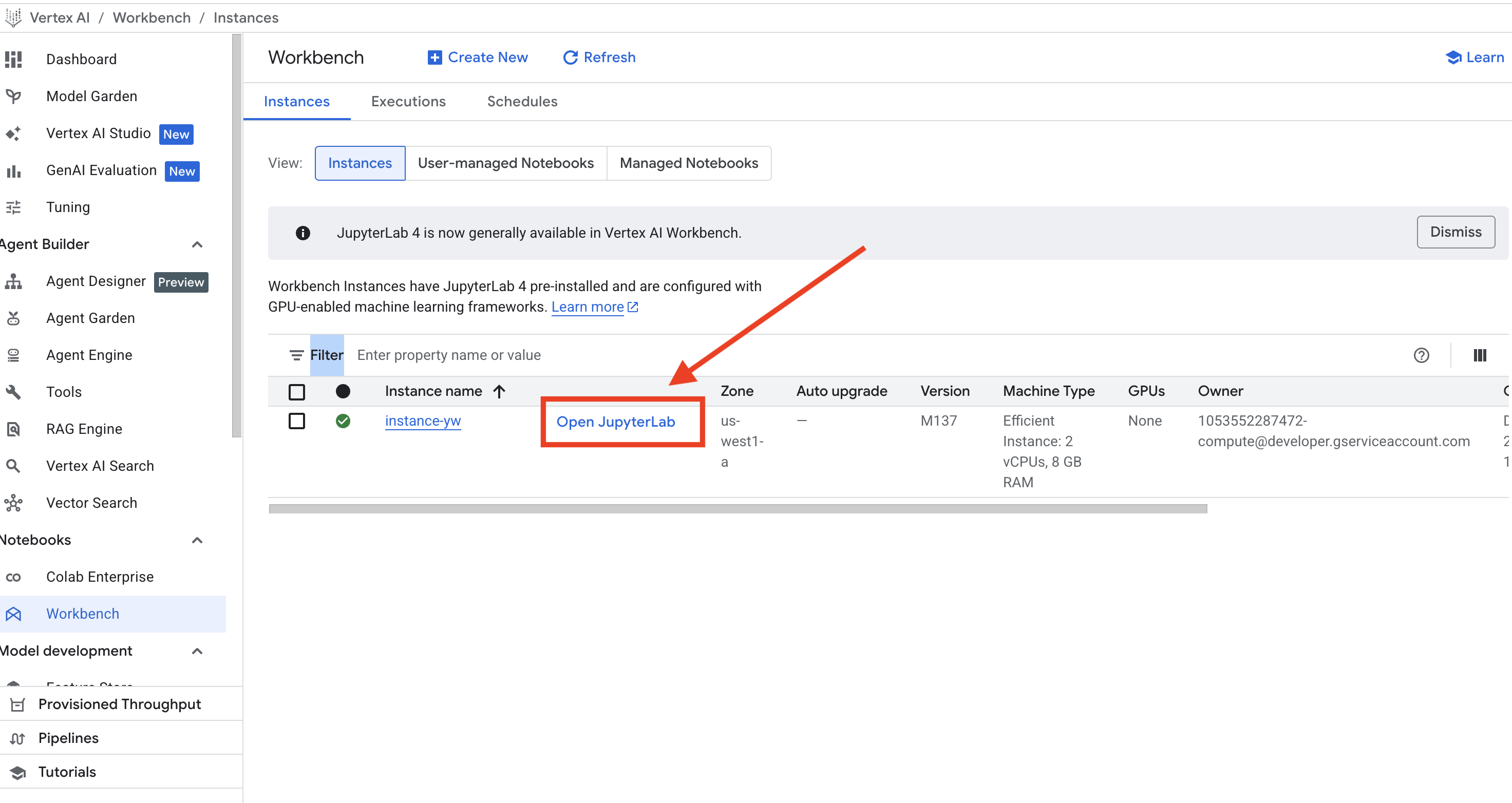Collapse the Agent Builder section

197,244
